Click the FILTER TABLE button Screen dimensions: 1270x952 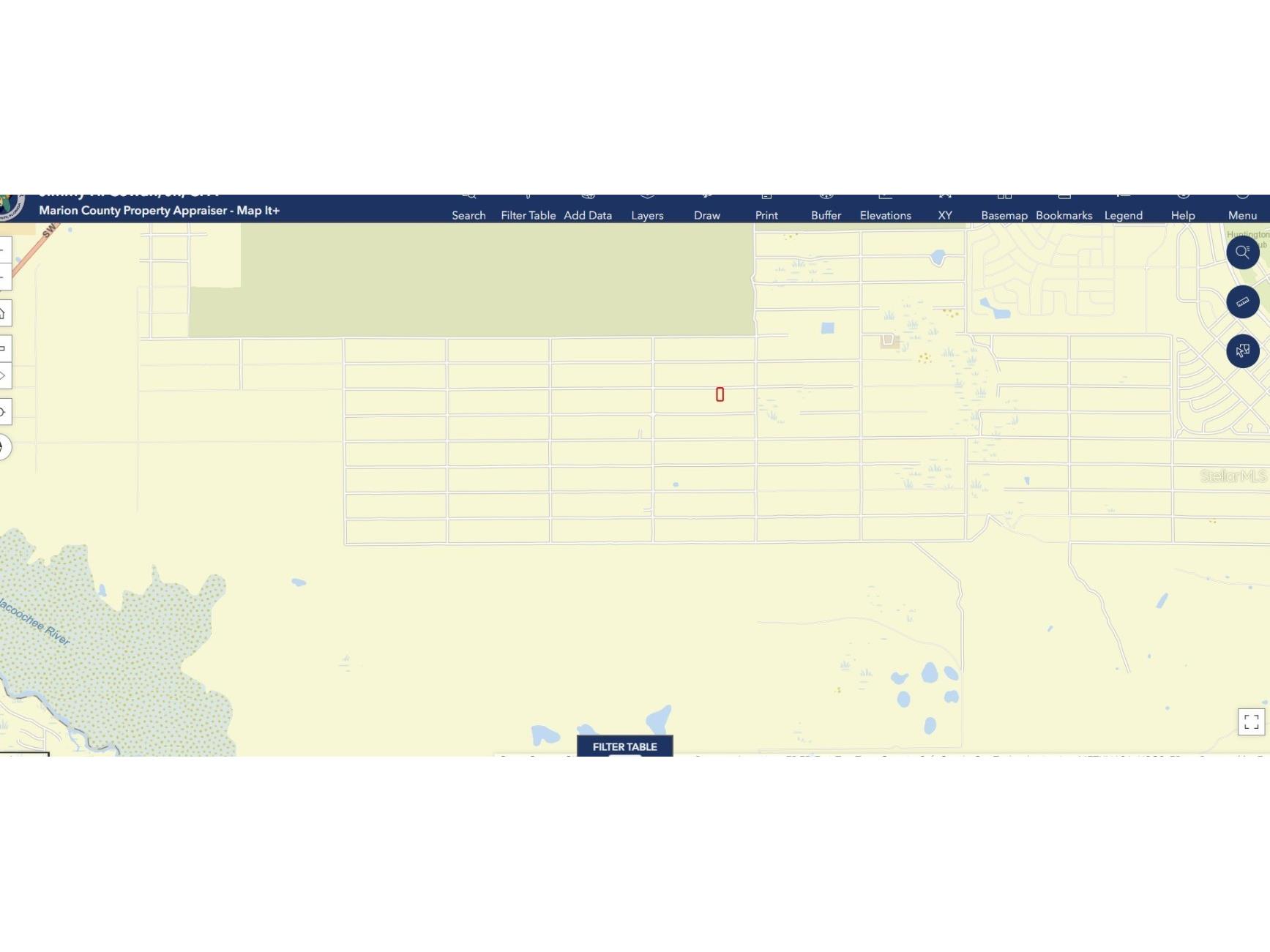point(624,747)
